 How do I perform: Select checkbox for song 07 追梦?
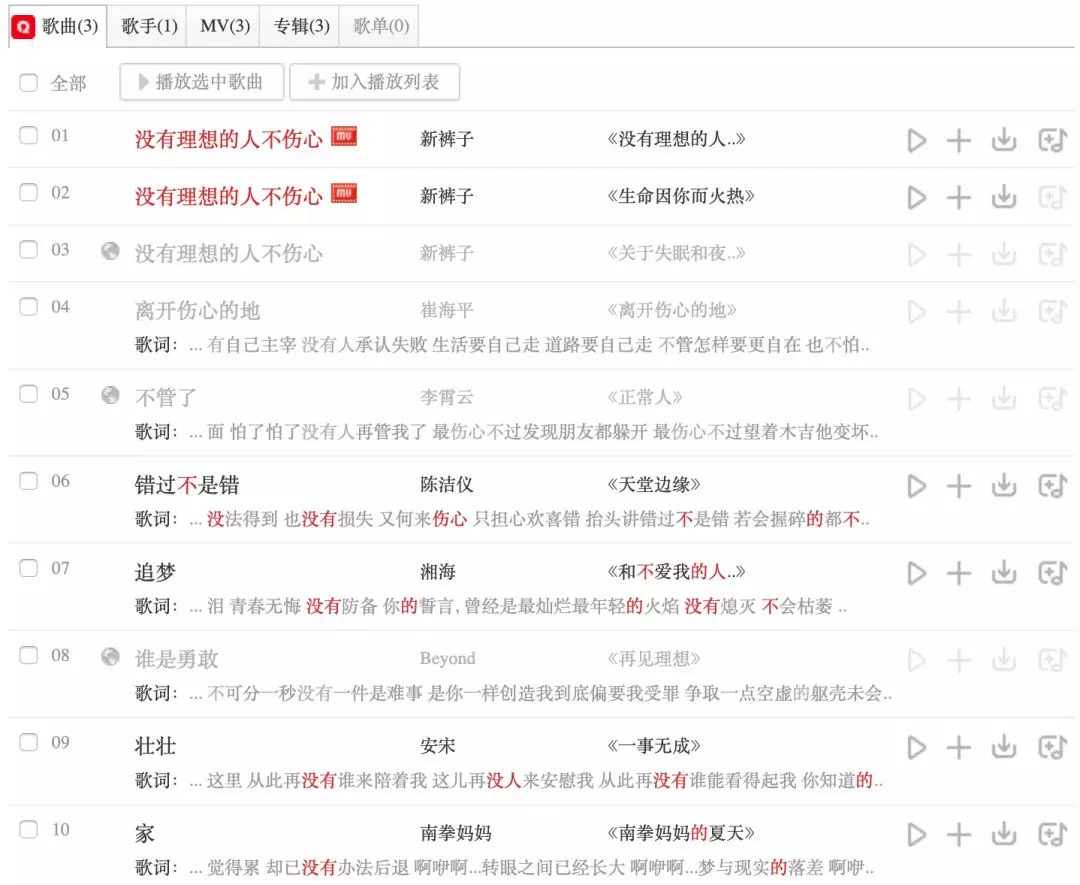28,568
